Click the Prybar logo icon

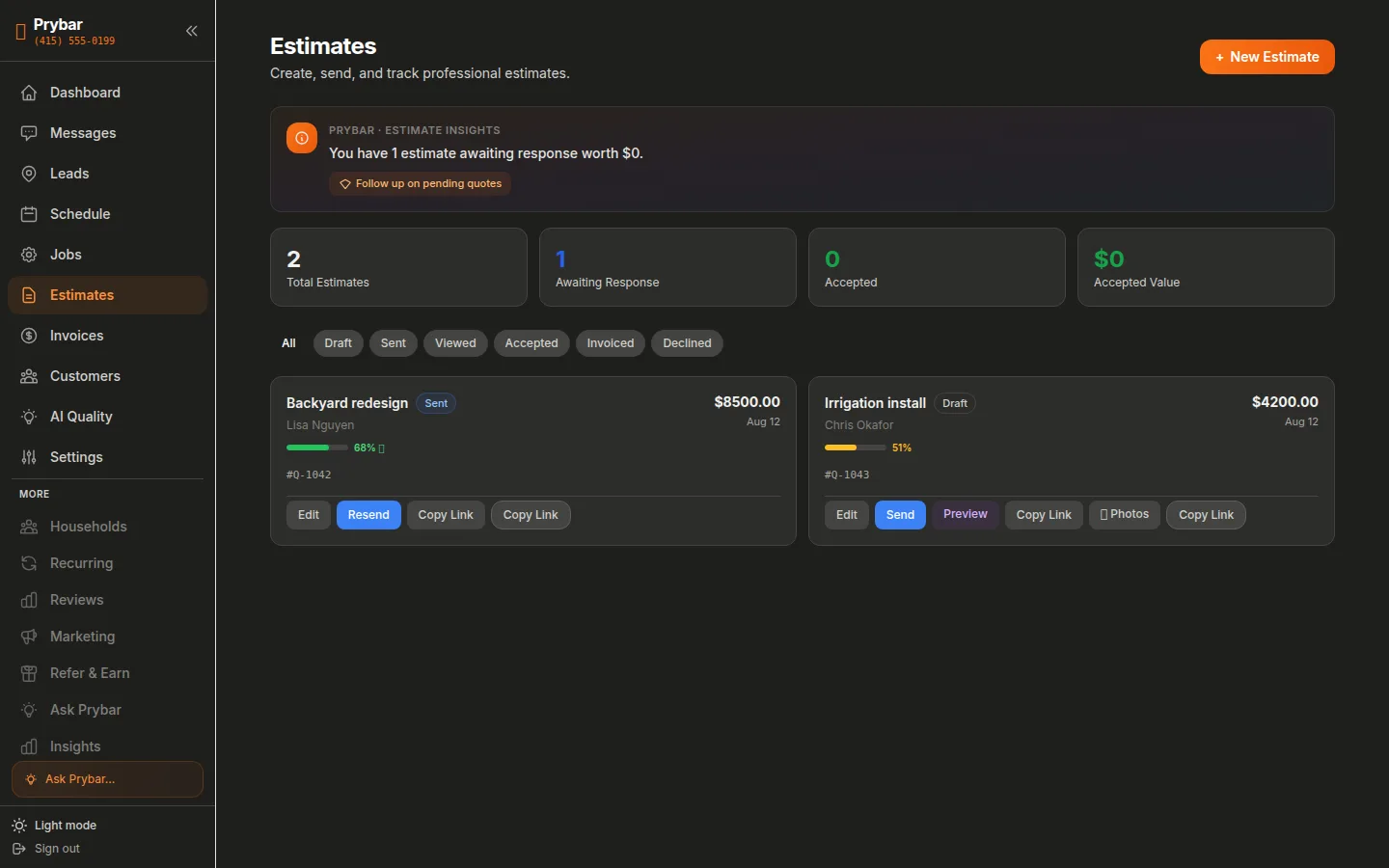(x=20, y=32)
